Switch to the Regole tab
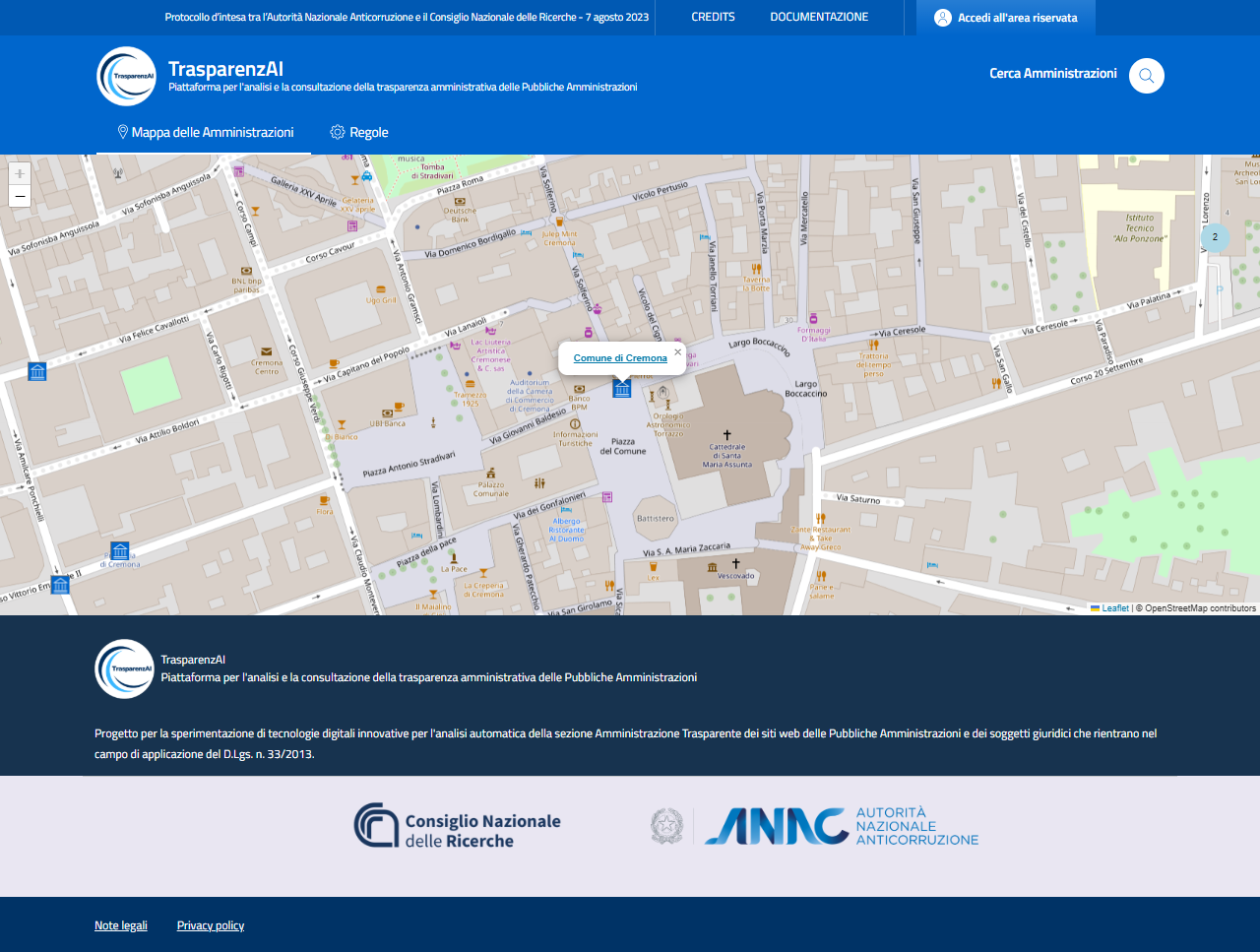1260x952 pixels. (x=358, y=132)
